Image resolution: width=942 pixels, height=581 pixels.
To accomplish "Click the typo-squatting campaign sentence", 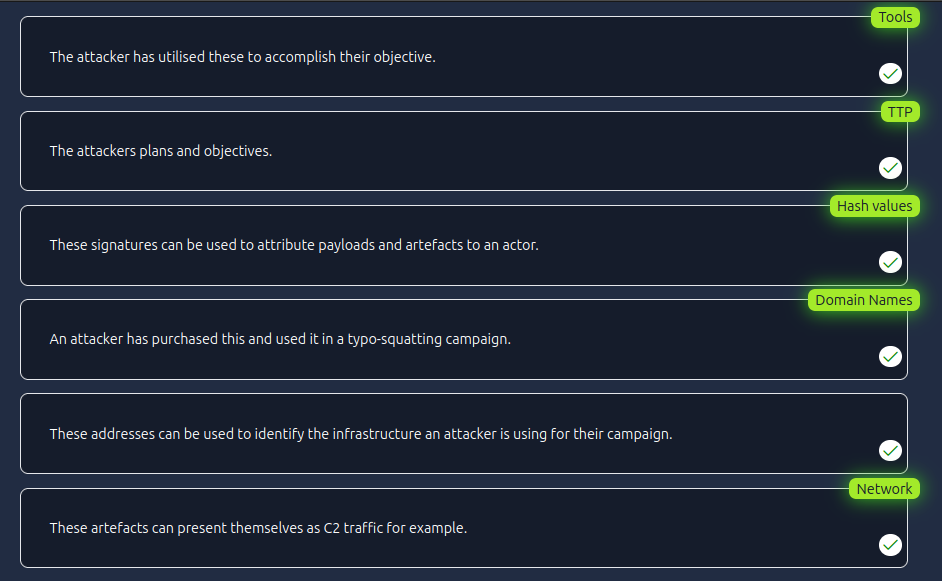I will (x=280, y=339).
